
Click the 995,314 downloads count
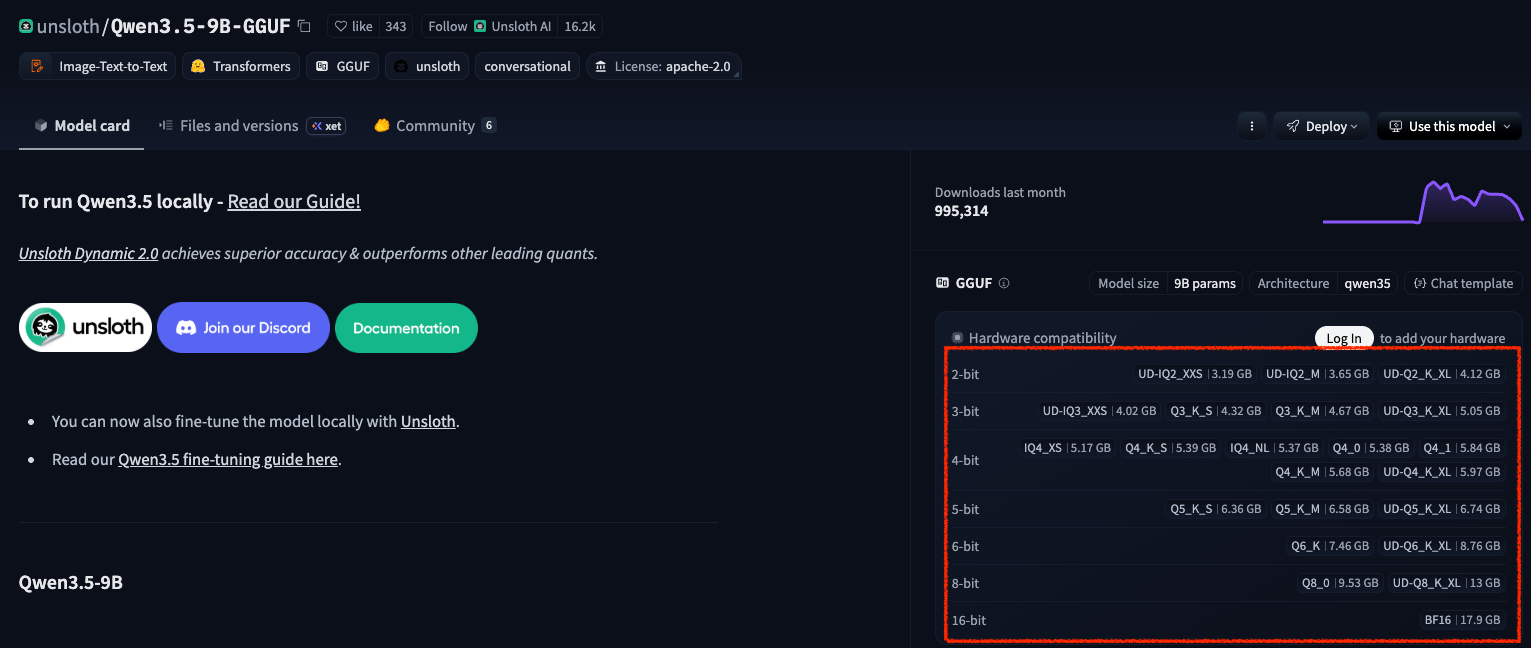coord(961,211)
